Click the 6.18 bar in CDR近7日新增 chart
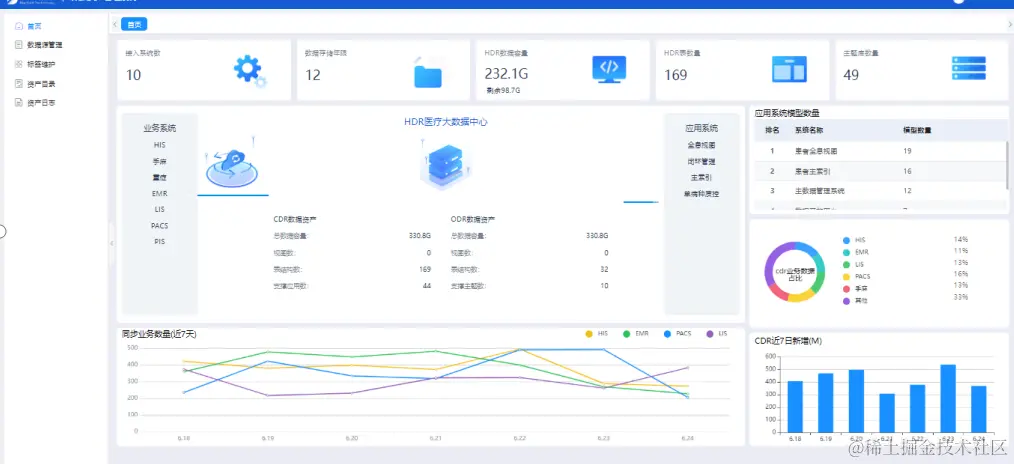The image size is (1014, 464). point(795,406)
